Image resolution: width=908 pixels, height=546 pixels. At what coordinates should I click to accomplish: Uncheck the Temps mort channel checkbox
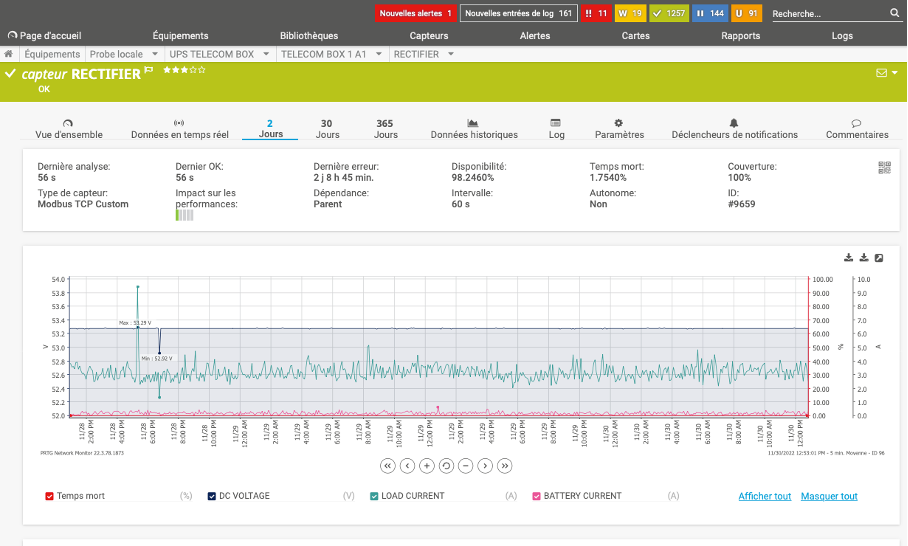pyautogui.click(x=50, y=496)
